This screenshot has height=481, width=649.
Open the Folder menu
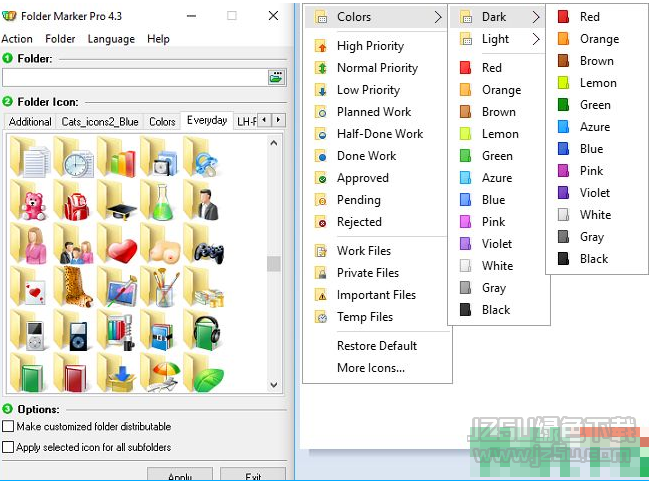click(60, 39)
